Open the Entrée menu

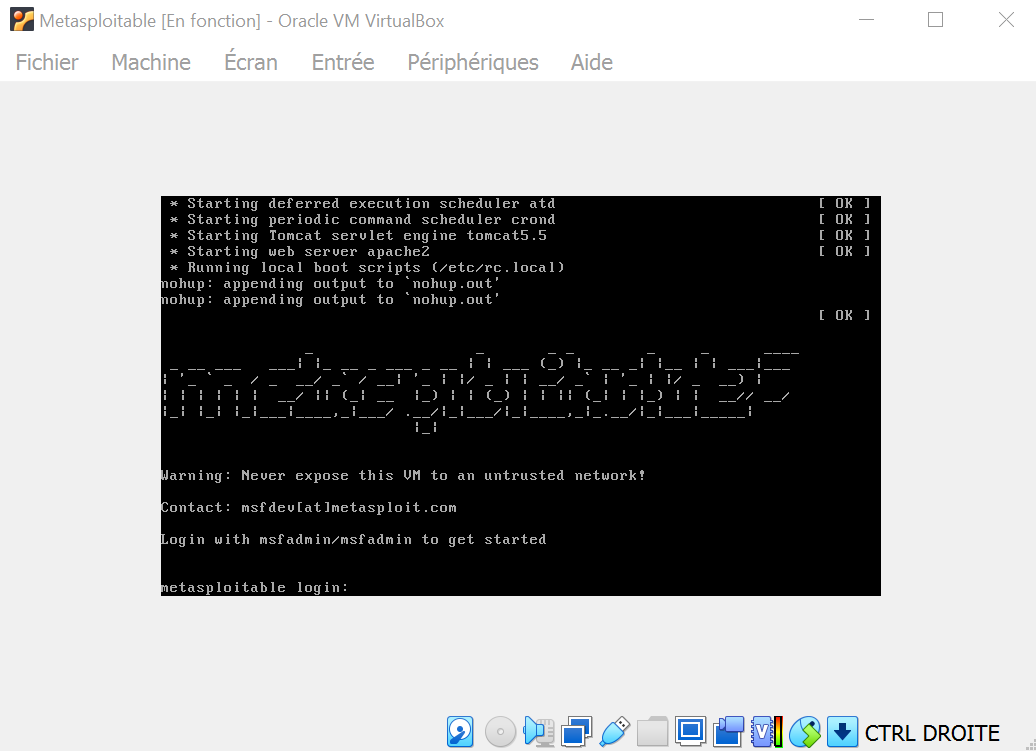click(343, 62)
